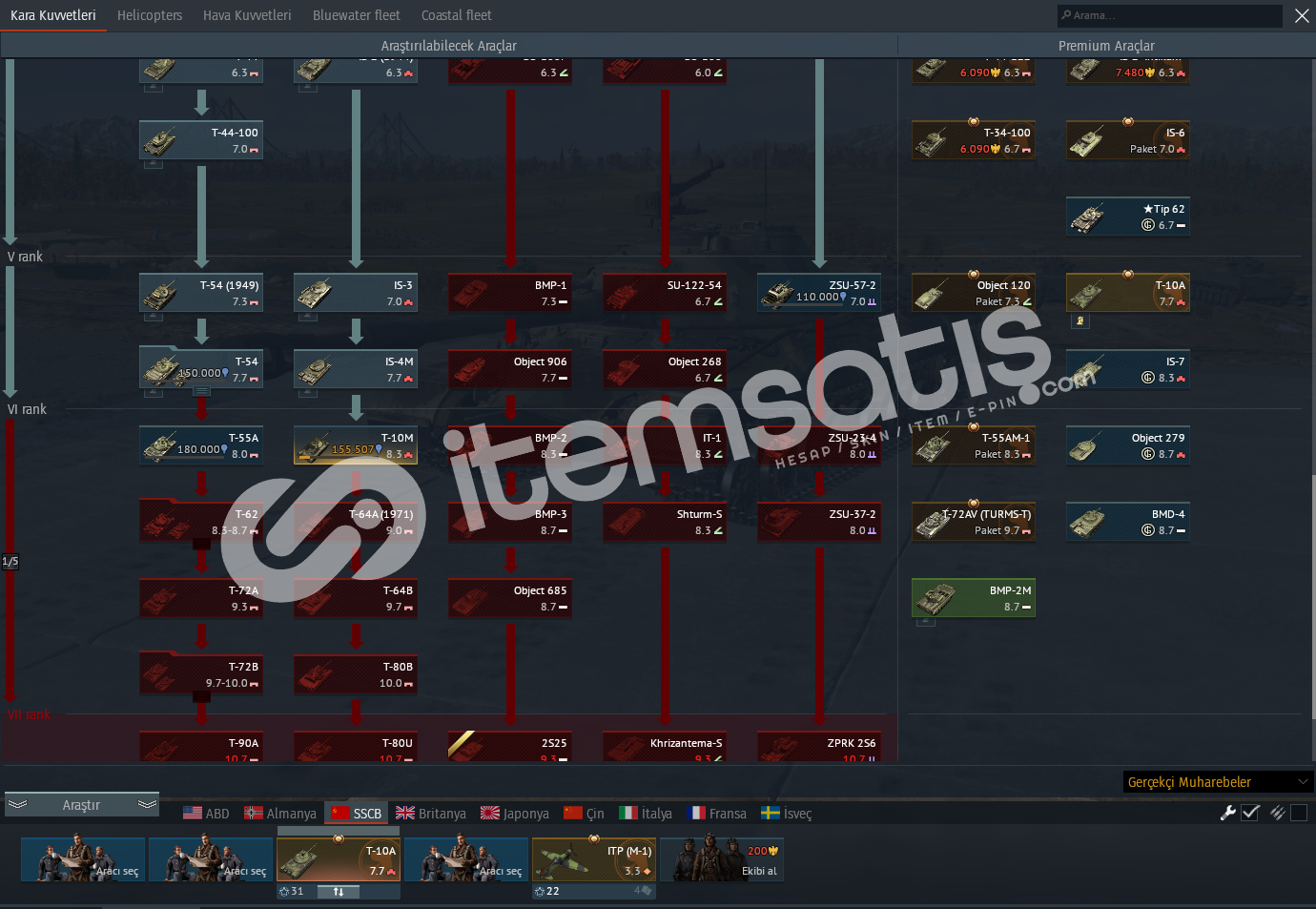This screenshot has width=1316, height=909.
Task: Select the Shturm-S vehicle card
Action: click(x=665, y=522)
